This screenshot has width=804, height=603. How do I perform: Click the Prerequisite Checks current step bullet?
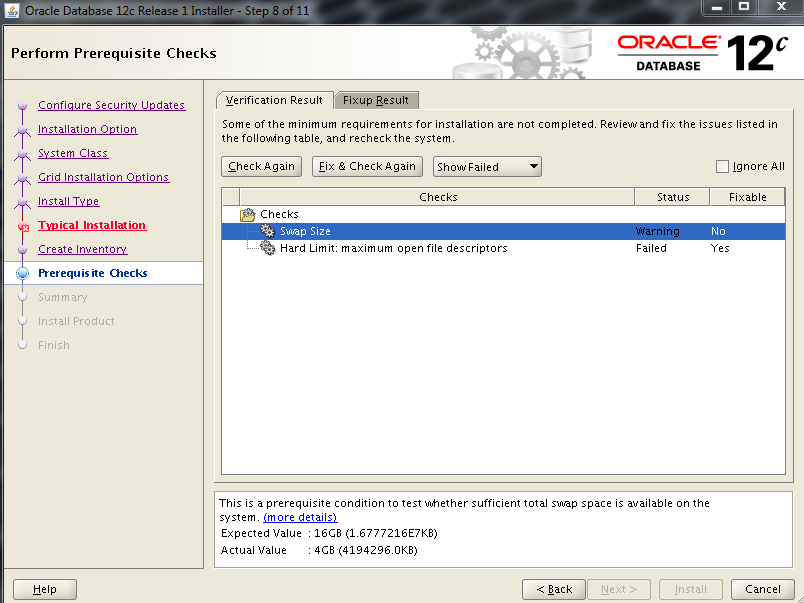click(x=22, y=274)
